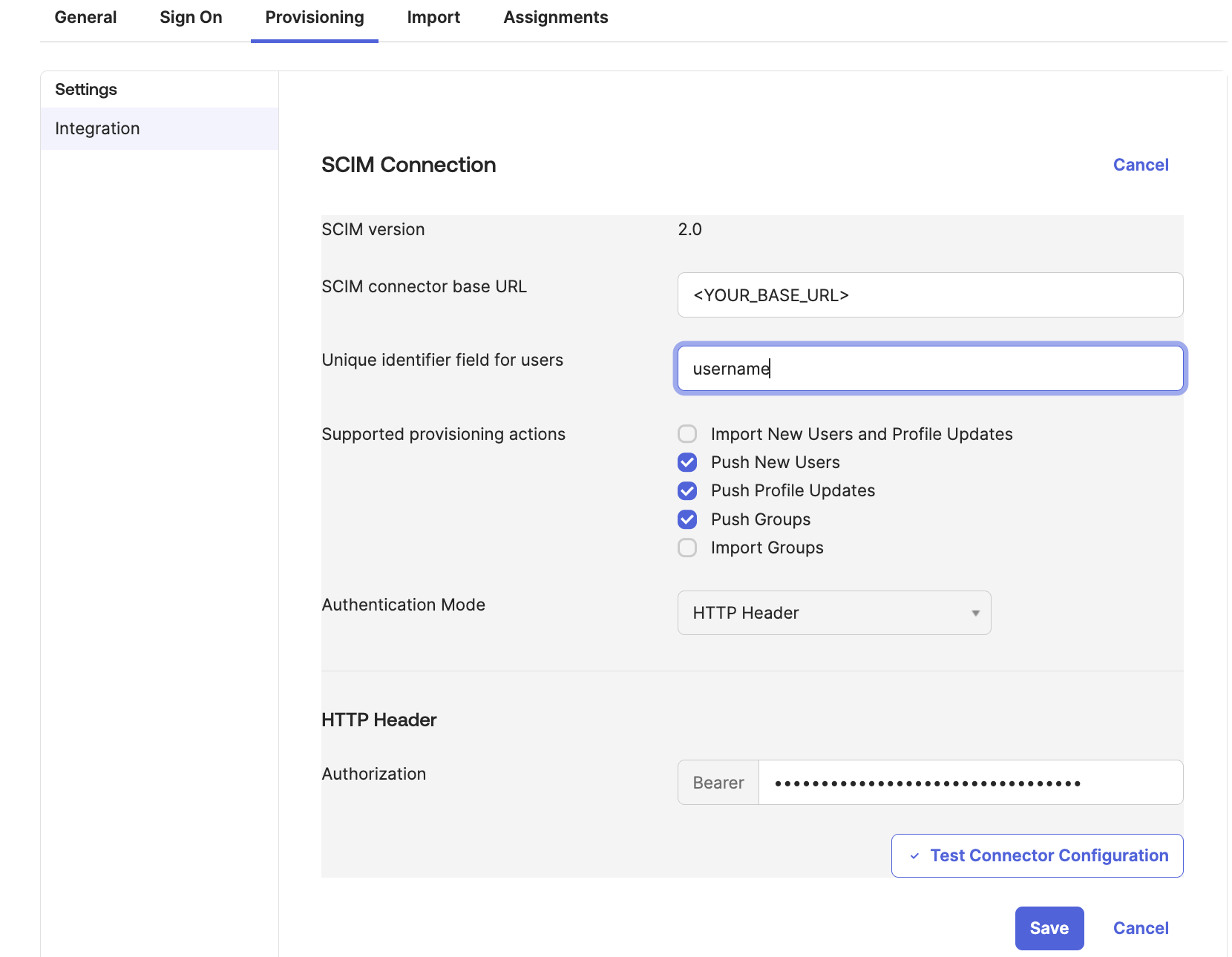Click the checkmark icon in Test Connector Configuration

coord(914,856)
